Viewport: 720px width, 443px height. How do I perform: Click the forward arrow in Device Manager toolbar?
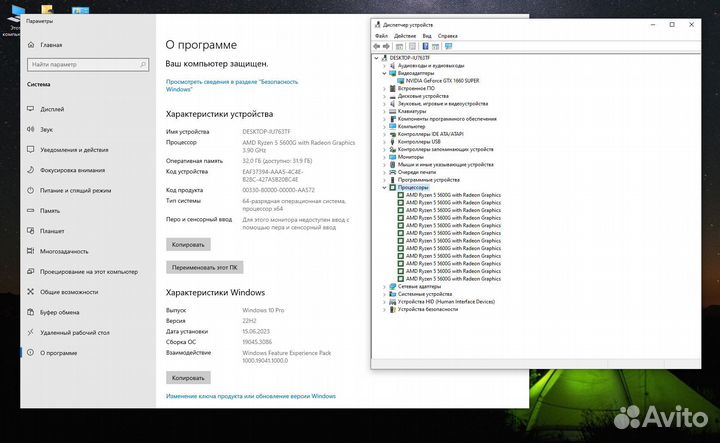(x=386, y=46)
